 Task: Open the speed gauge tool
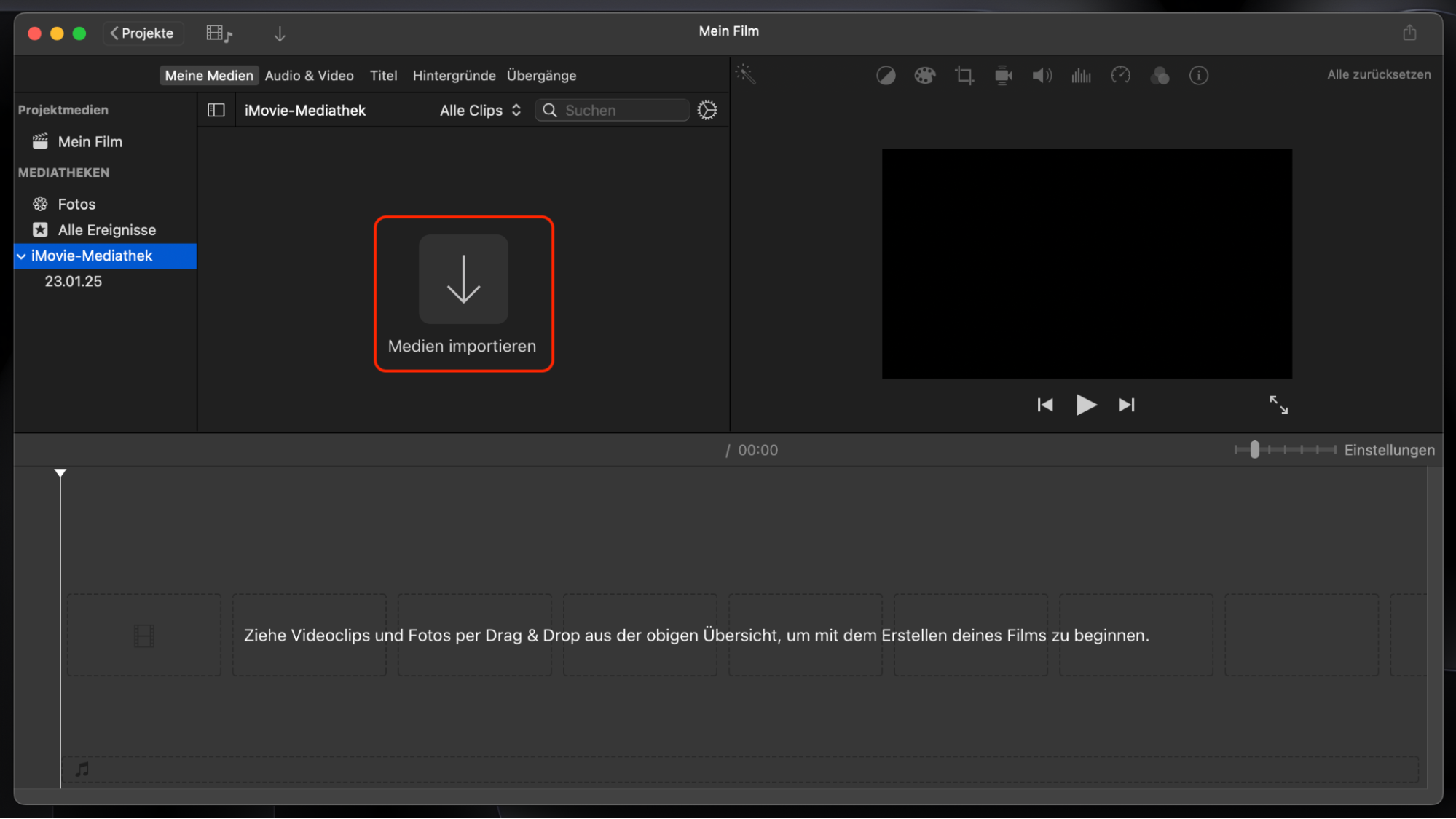point(1121,76)
